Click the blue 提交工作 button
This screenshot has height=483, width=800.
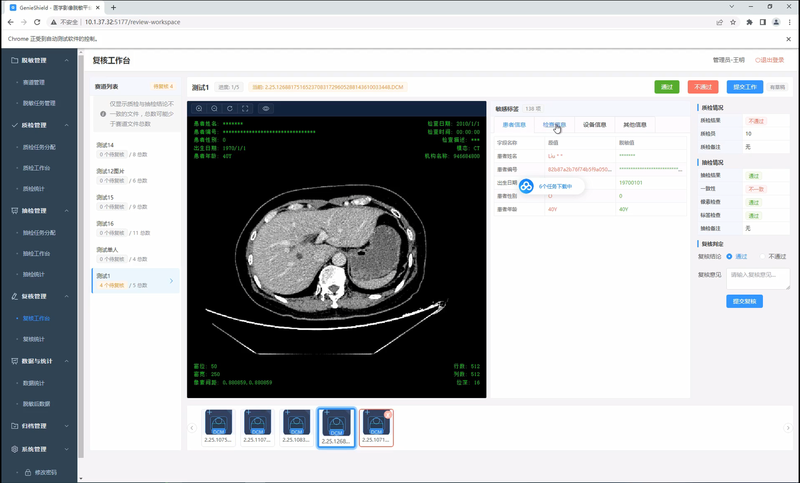[x=744, y=87]
